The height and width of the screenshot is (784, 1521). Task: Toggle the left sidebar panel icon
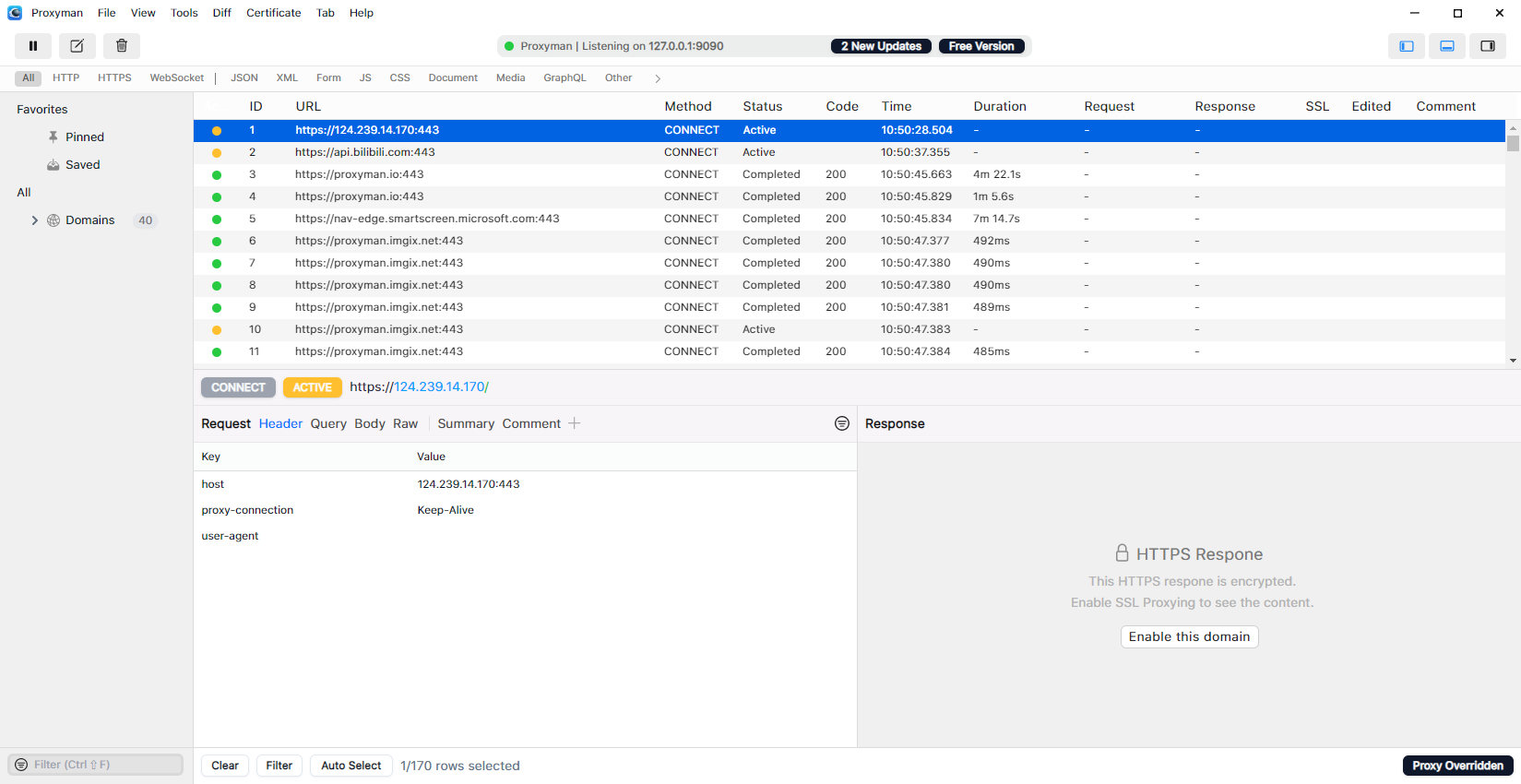1407,46
